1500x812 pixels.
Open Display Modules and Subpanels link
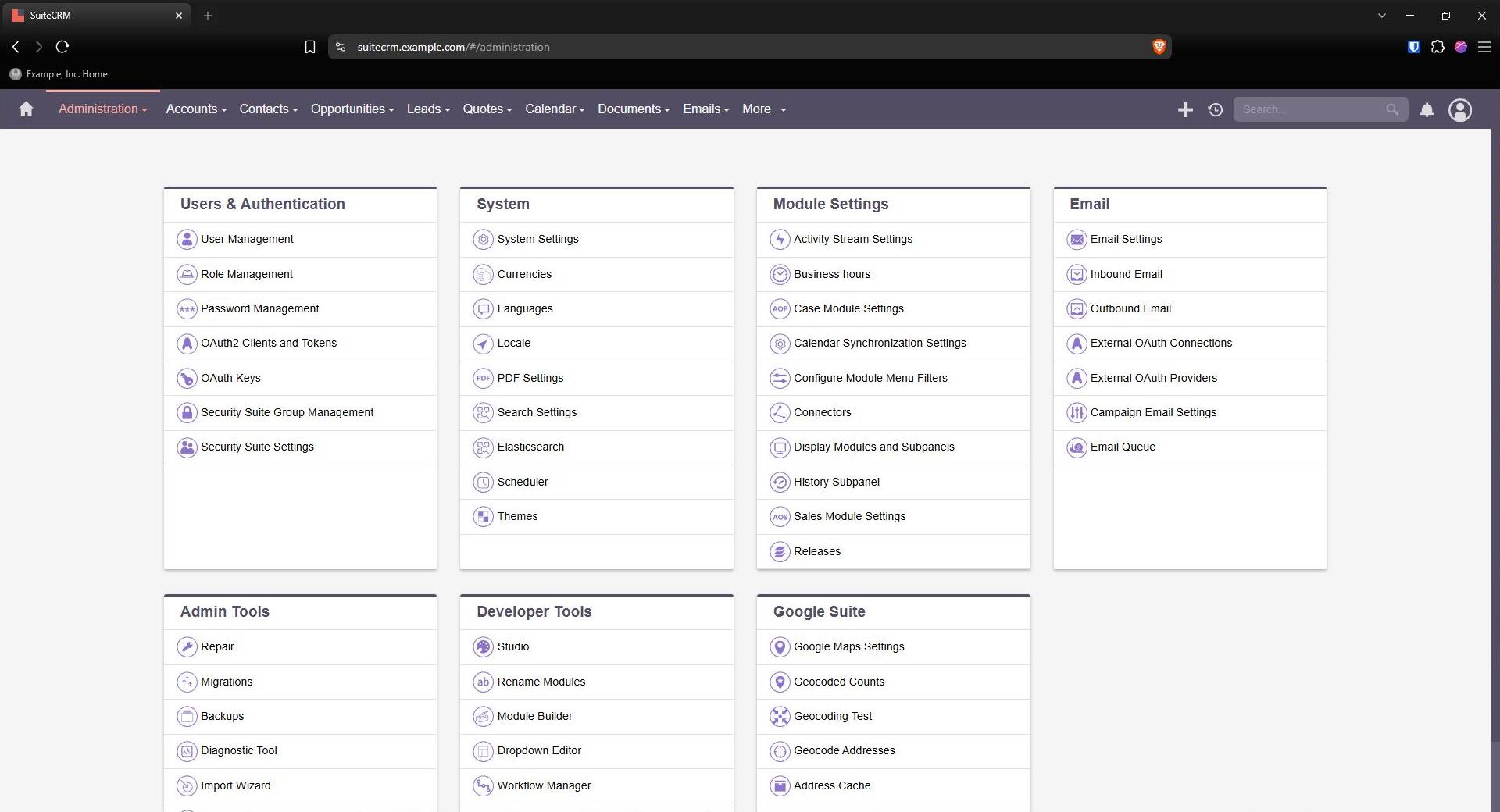click(874, 447)
